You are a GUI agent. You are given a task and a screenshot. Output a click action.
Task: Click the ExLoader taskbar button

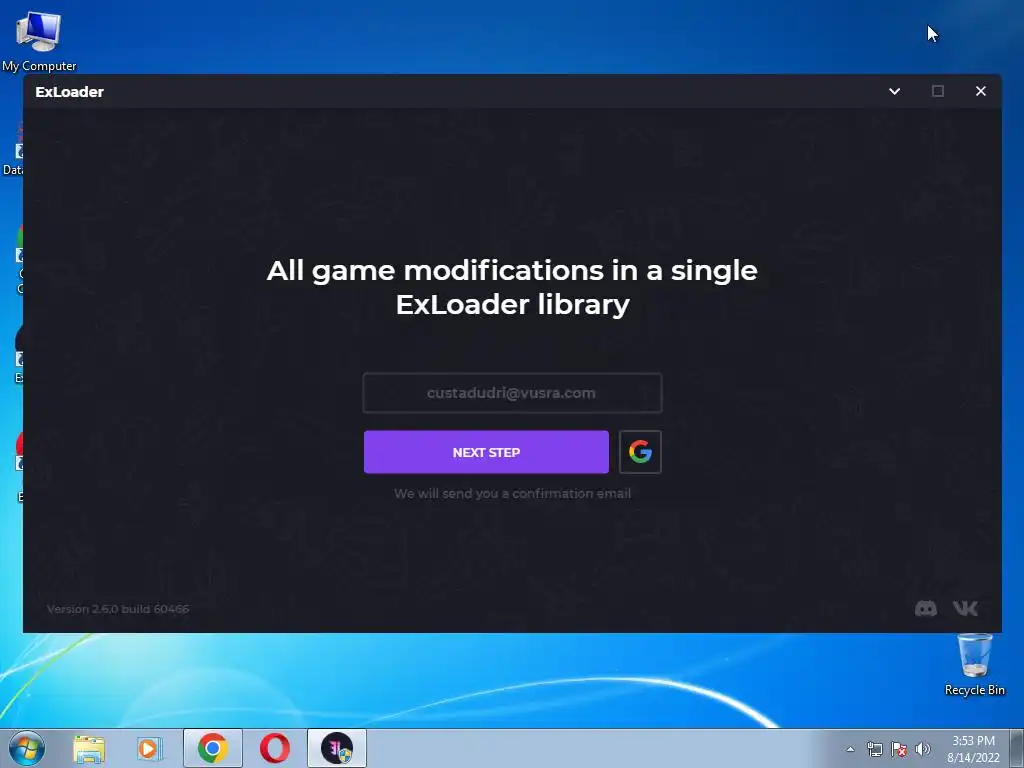(337, 748)
